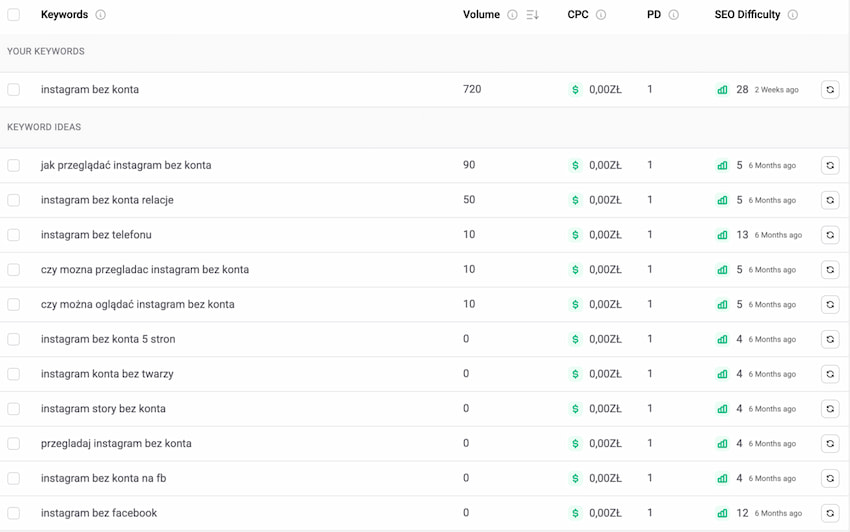This screenshot has width=850, height=532.
Task: Open info icon next to Volume header
Action: [512, 15]
